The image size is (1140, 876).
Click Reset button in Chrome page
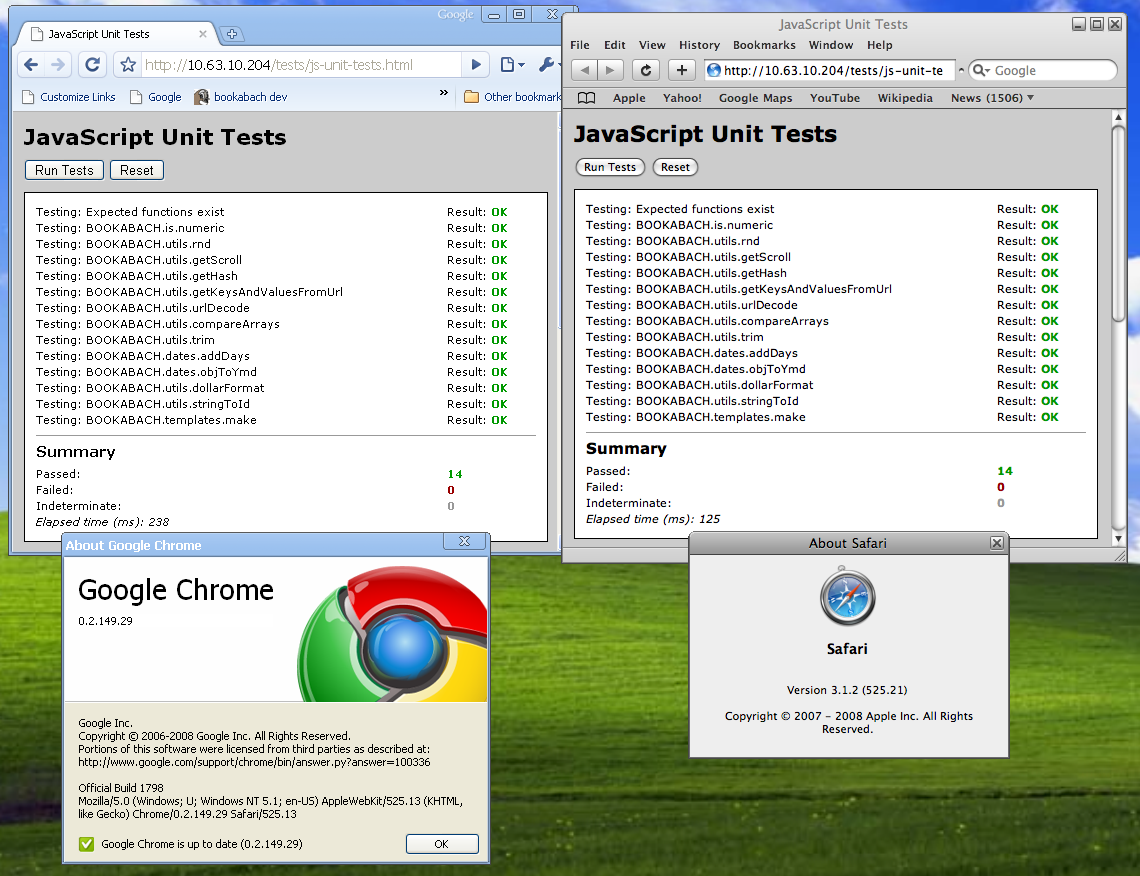(137, 170)
